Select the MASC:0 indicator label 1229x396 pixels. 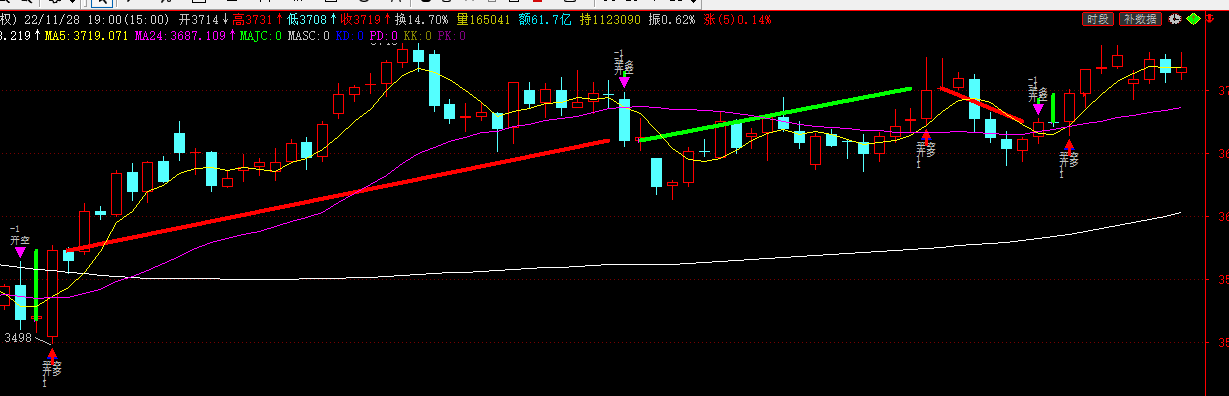tap(309, 36)
